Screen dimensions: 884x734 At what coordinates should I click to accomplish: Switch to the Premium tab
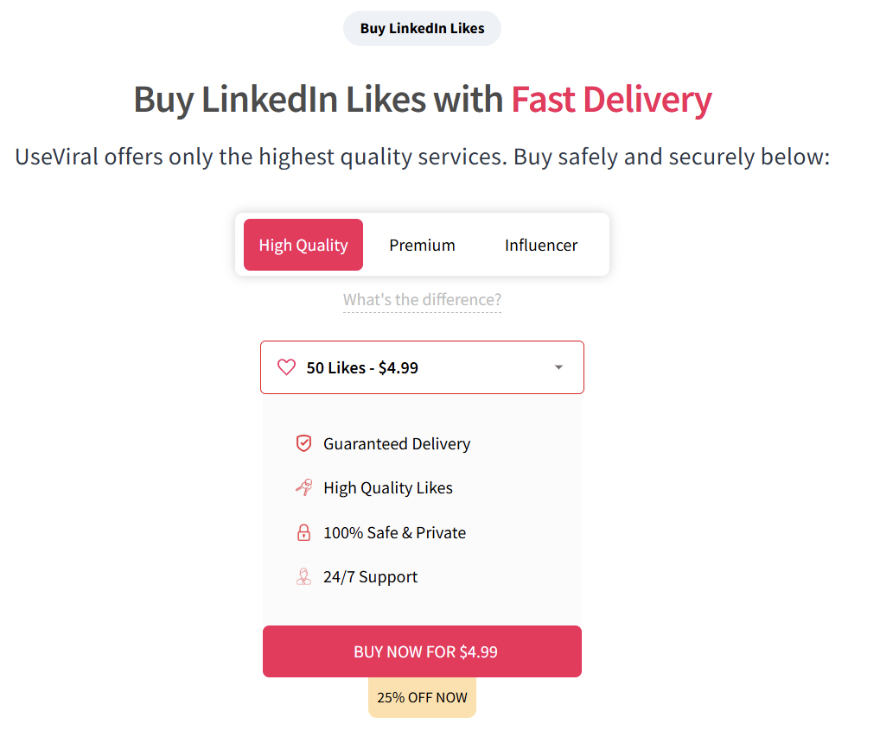422,245
